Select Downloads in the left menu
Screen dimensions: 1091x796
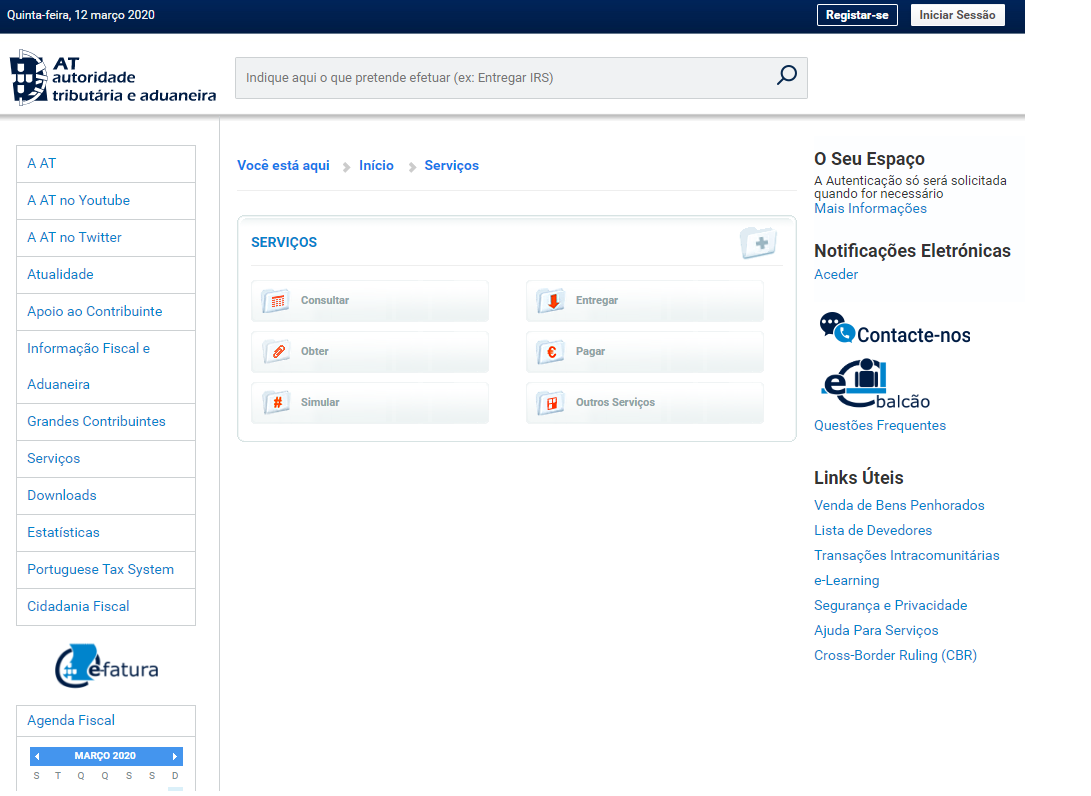click(x=62, y=495)
